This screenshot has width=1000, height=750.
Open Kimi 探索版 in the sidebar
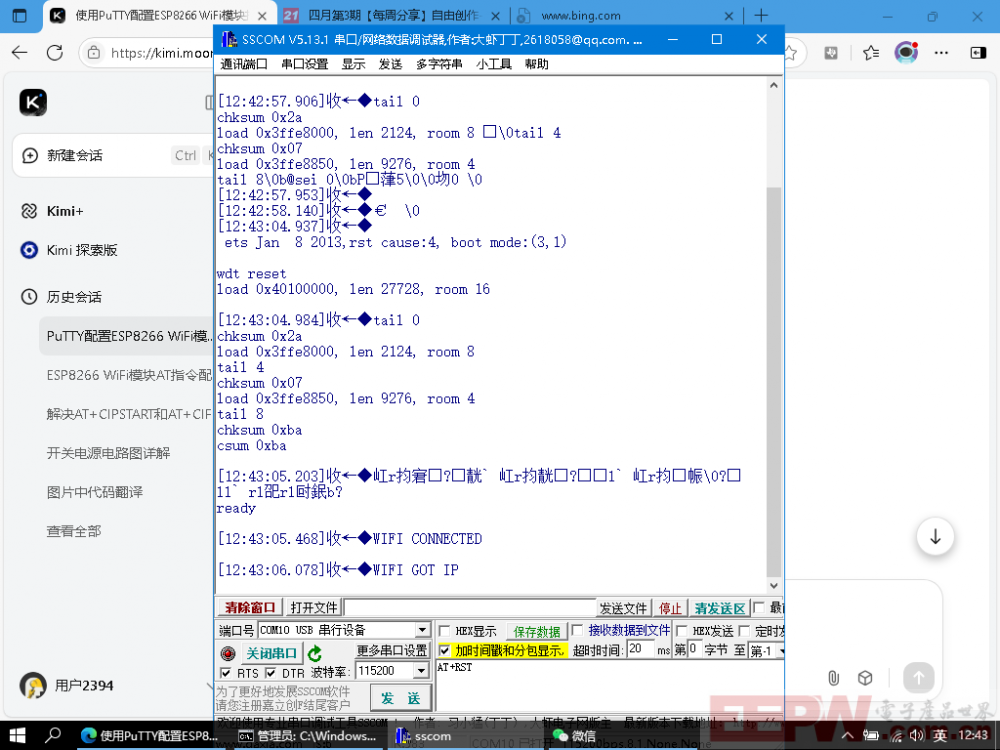tap(69, 250)
